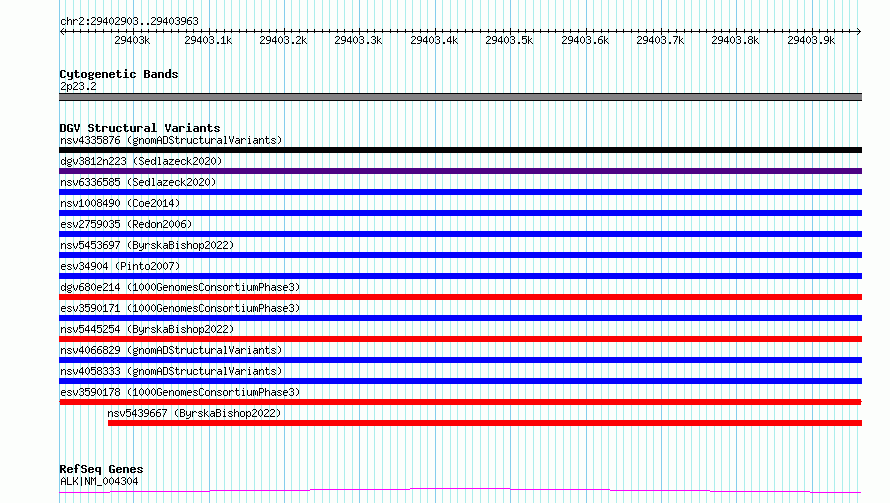Select the red dgv680e214 variant bar
Screen dimensions: 890x503
(460, 297)
